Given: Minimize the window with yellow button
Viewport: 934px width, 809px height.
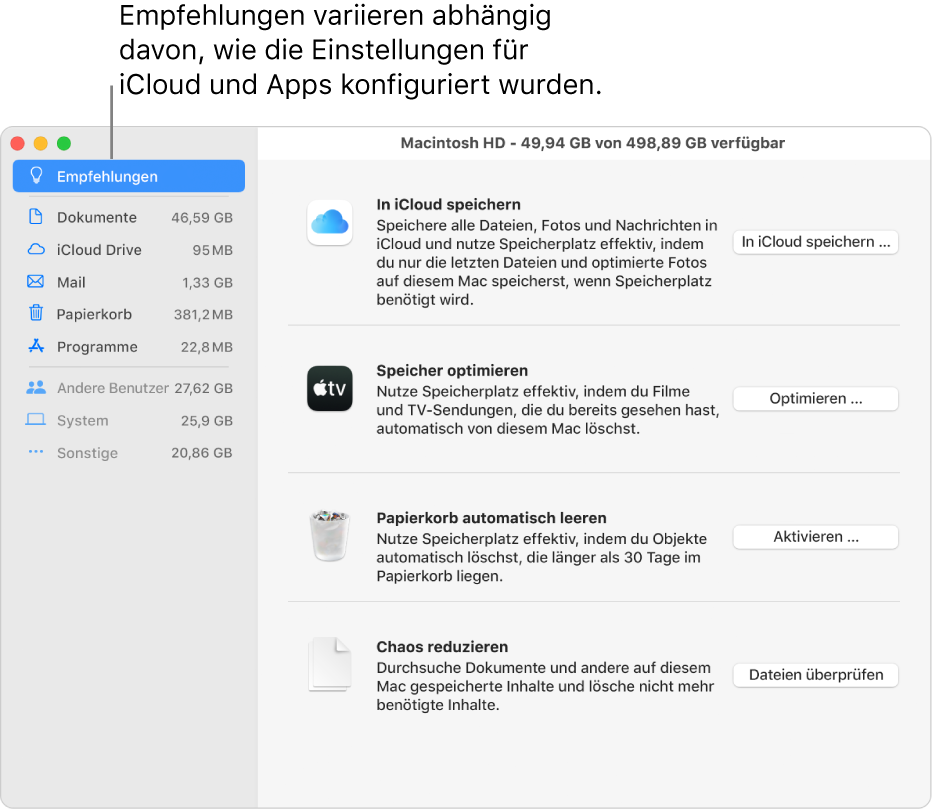Looking at the screenshot, I should [x=41, y=144].
